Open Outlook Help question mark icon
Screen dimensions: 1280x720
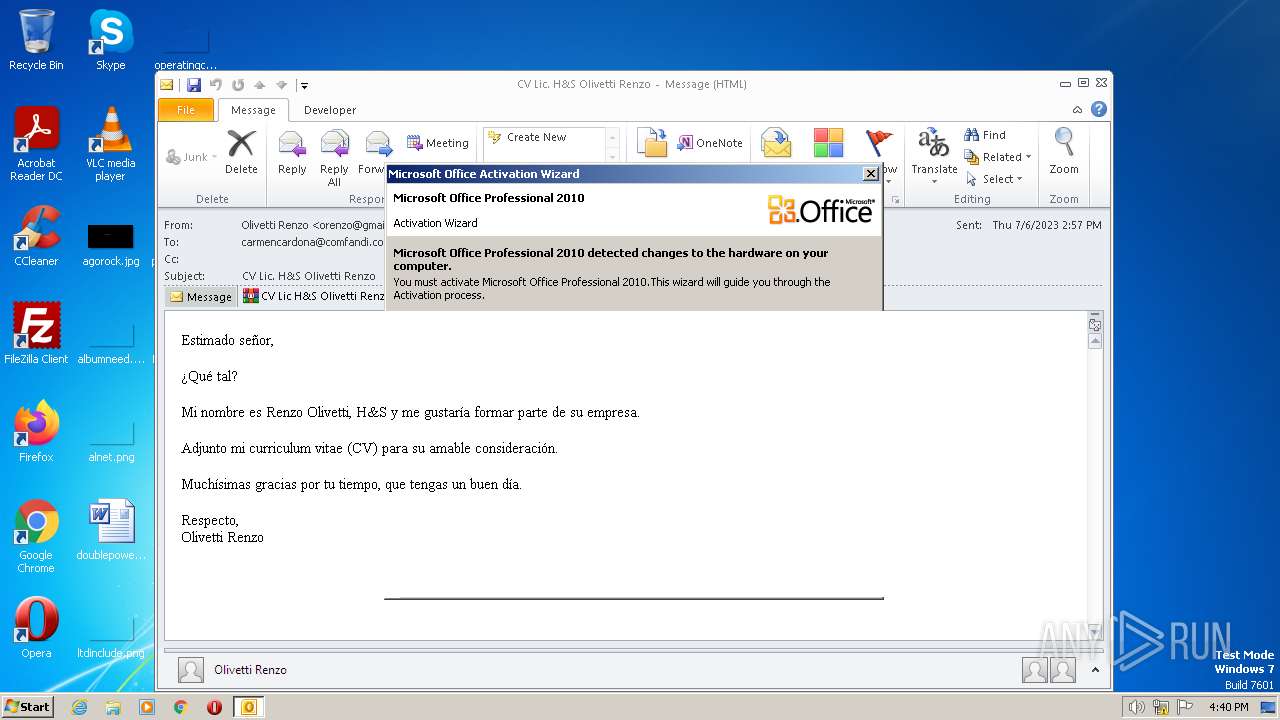click(1099, 109)
